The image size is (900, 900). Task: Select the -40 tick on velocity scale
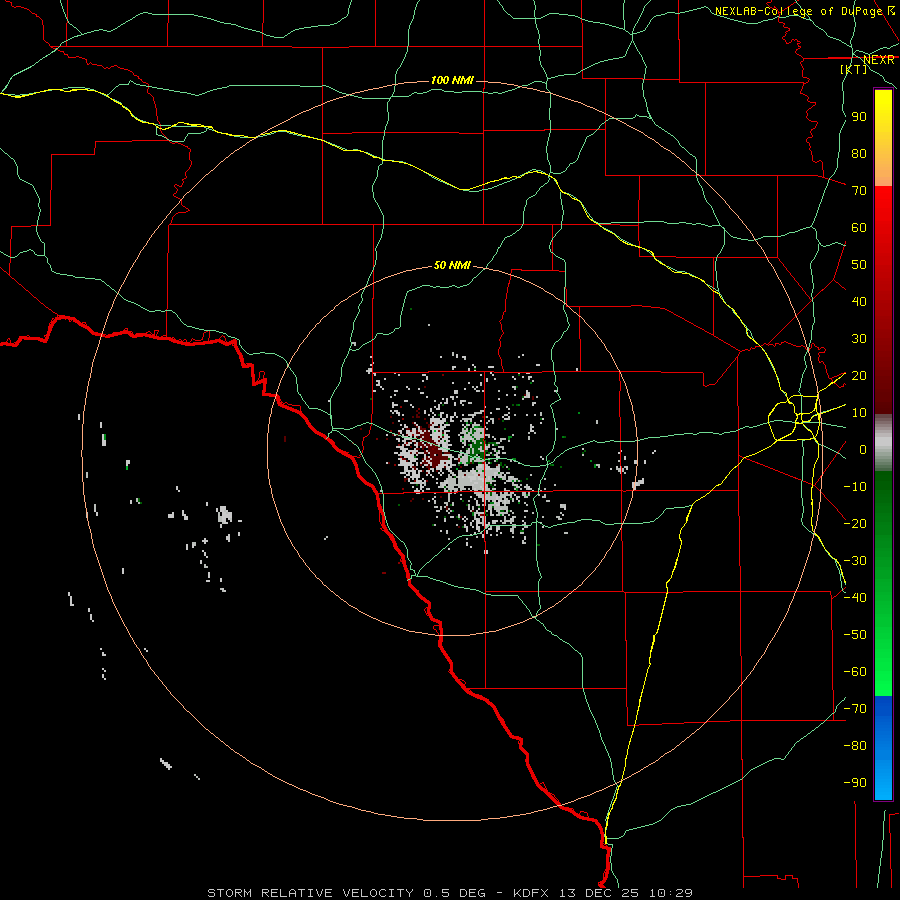coord(855,598)
